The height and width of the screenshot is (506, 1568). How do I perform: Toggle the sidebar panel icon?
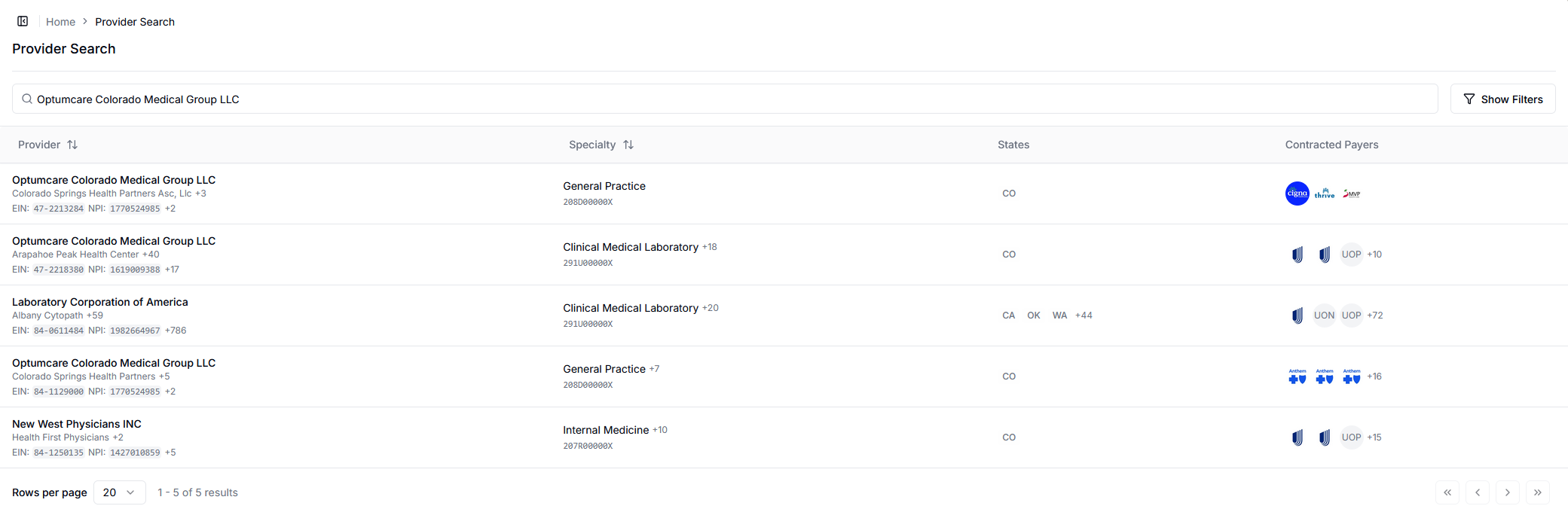pyautogui.click(x=23, y=21)
